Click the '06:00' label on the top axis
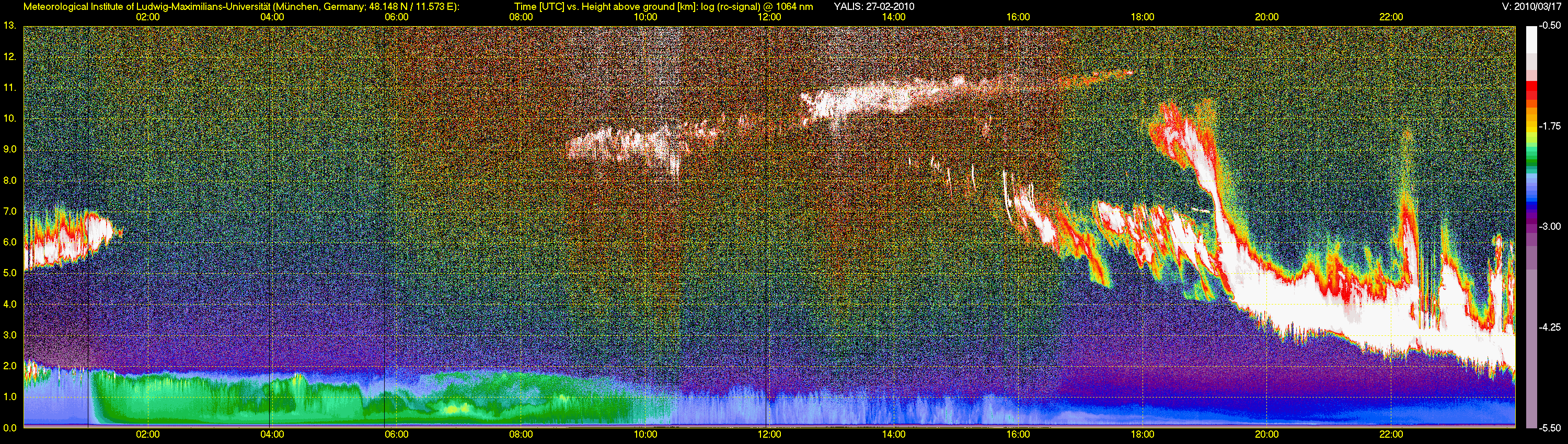The width and height of the screenshot is (1568, 444). tap(396, 17)
